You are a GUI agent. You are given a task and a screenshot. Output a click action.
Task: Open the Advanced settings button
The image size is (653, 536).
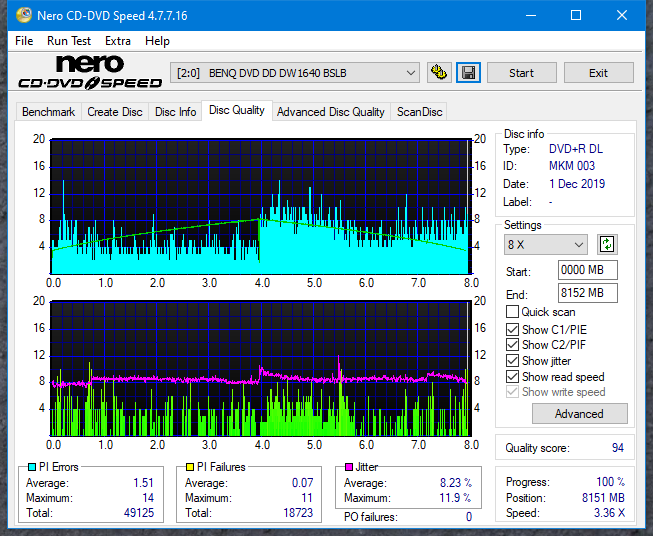click(x=579, y=413)
